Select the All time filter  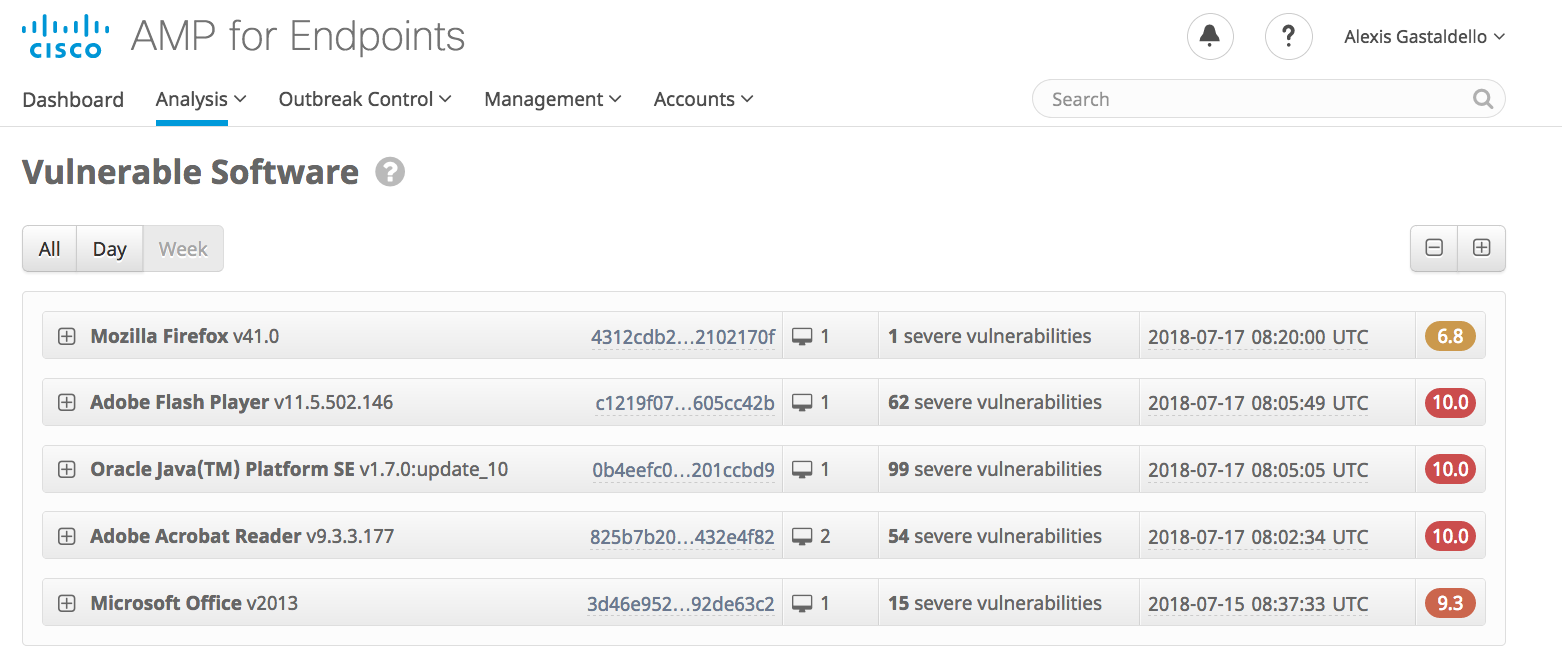pos(49,249)
